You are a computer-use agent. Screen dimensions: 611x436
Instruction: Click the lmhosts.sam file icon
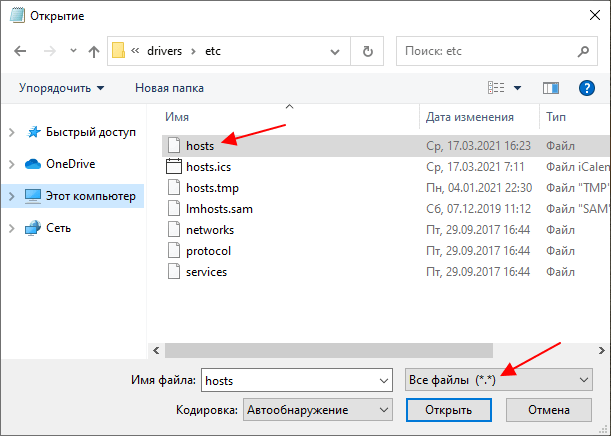click(x=174, y=208)
